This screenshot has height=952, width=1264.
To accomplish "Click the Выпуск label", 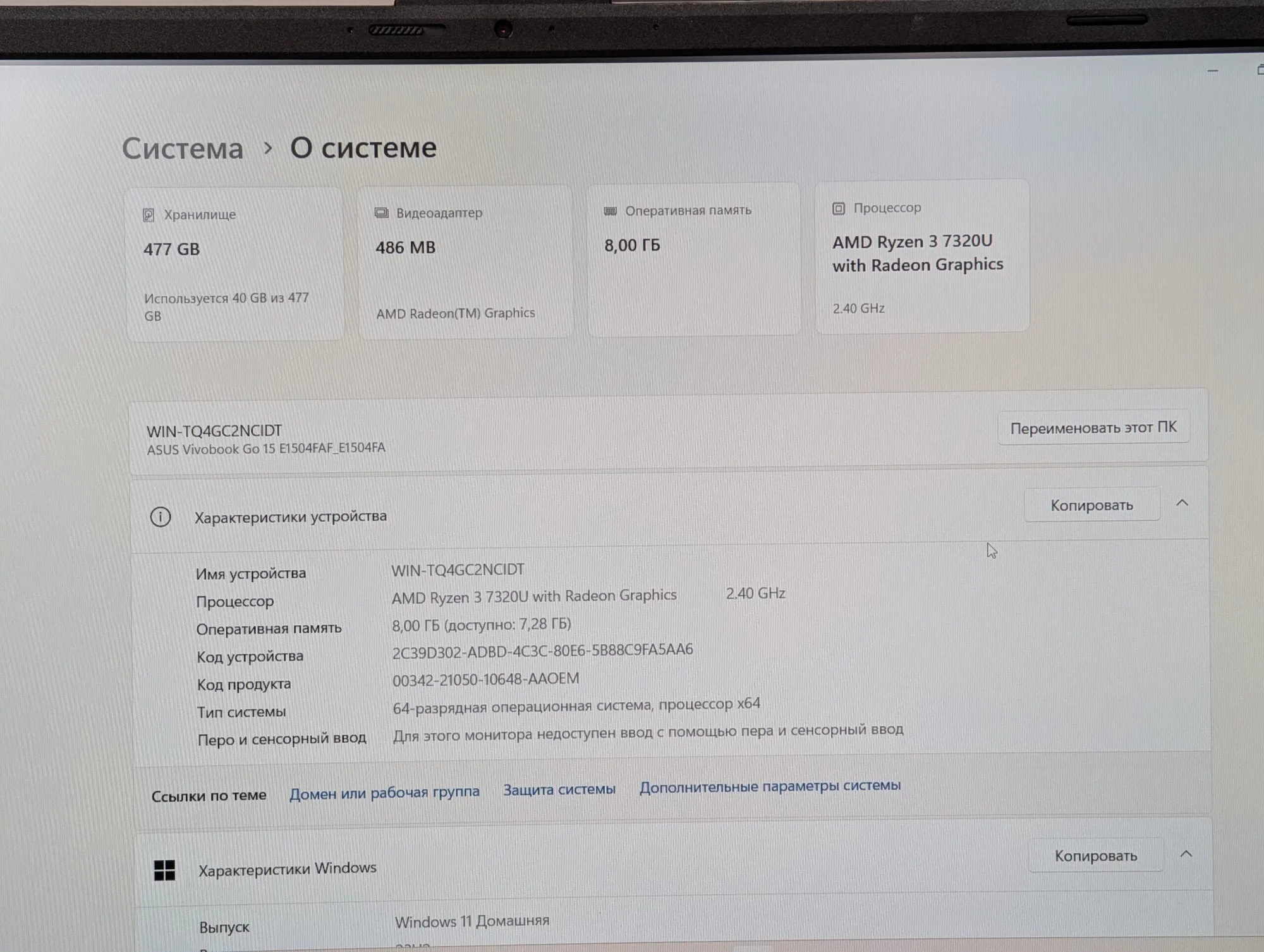I will tap(224, 927).
